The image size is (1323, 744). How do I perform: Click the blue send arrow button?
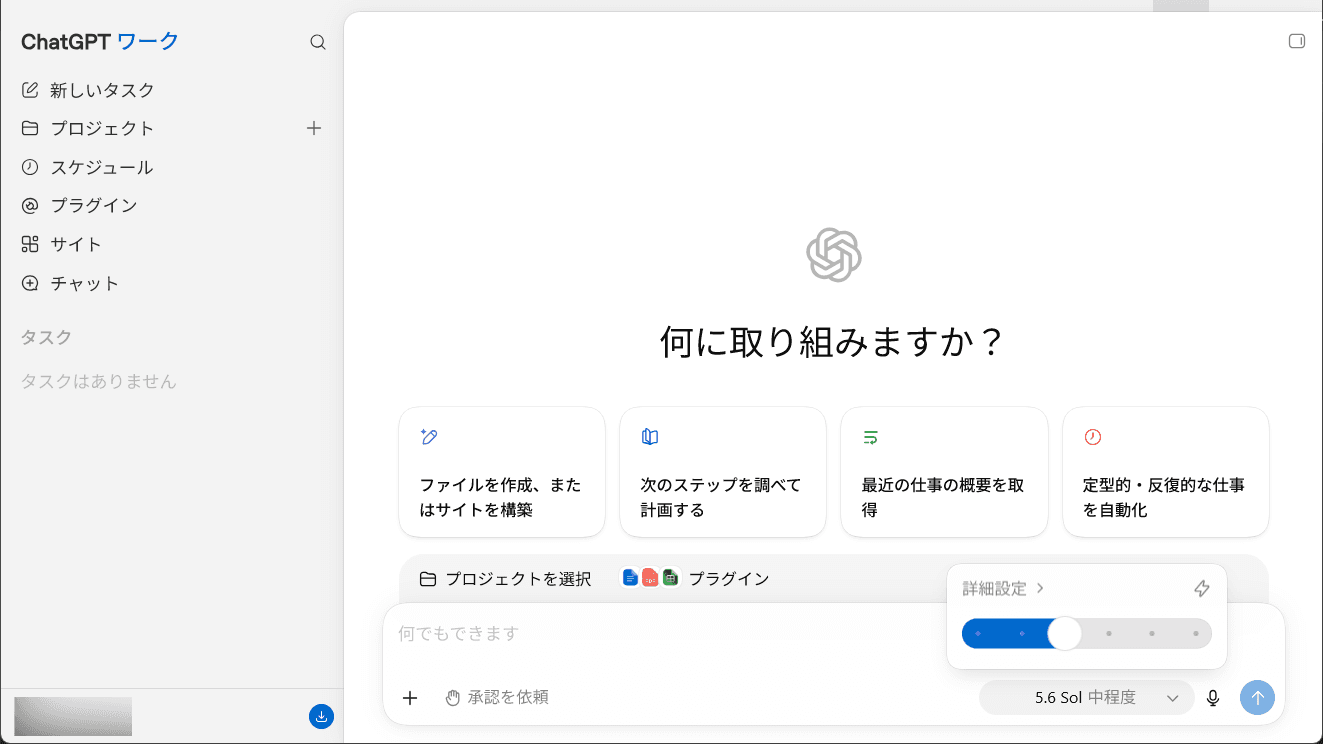tap(1257, 698)
